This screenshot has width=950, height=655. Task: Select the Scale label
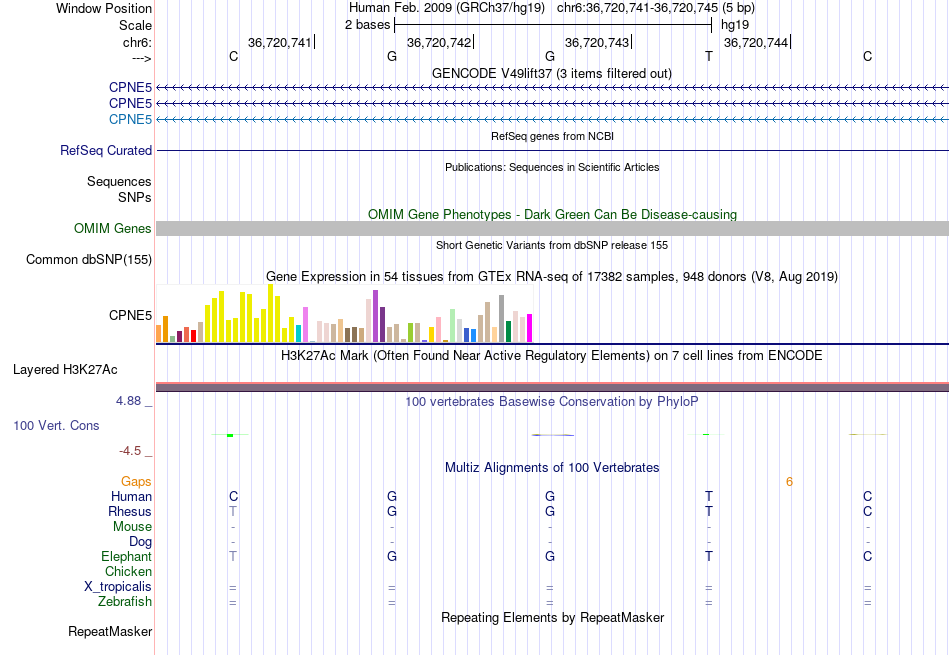pos(135,25)
